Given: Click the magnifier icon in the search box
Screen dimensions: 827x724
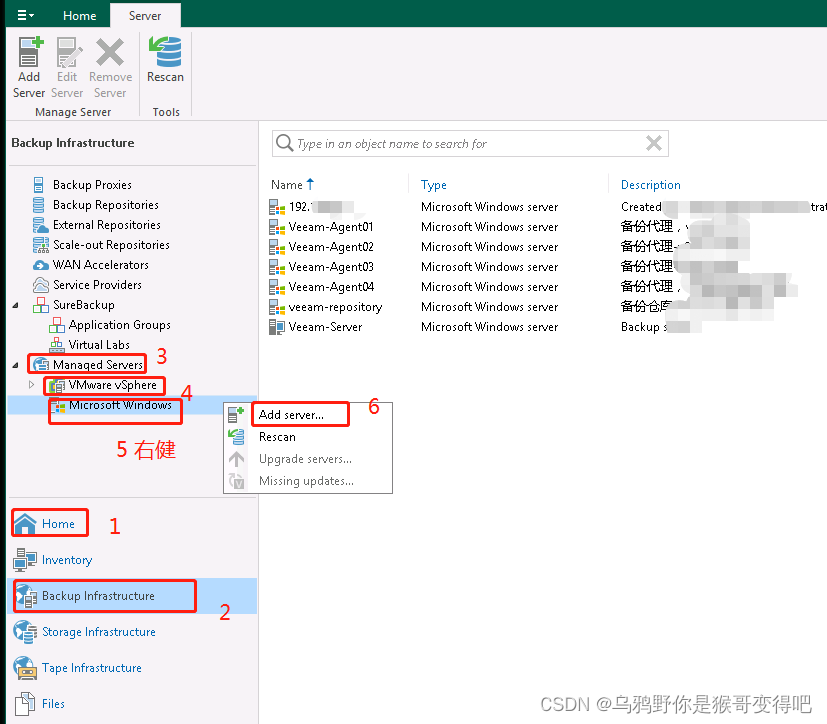Looking at the screenshot, I should click(284, 143).
